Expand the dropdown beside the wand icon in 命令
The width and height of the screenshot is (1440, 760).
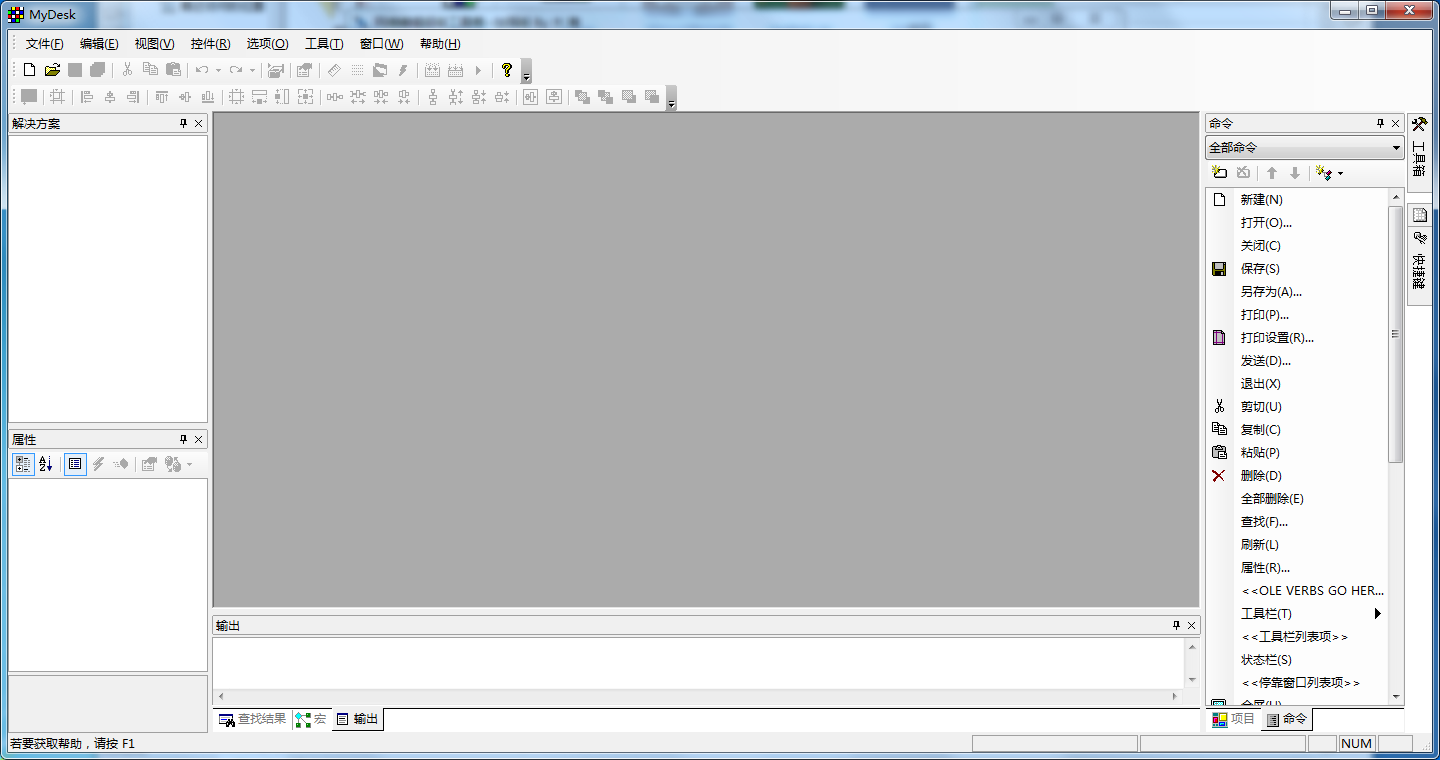(x=1340, y=173)
